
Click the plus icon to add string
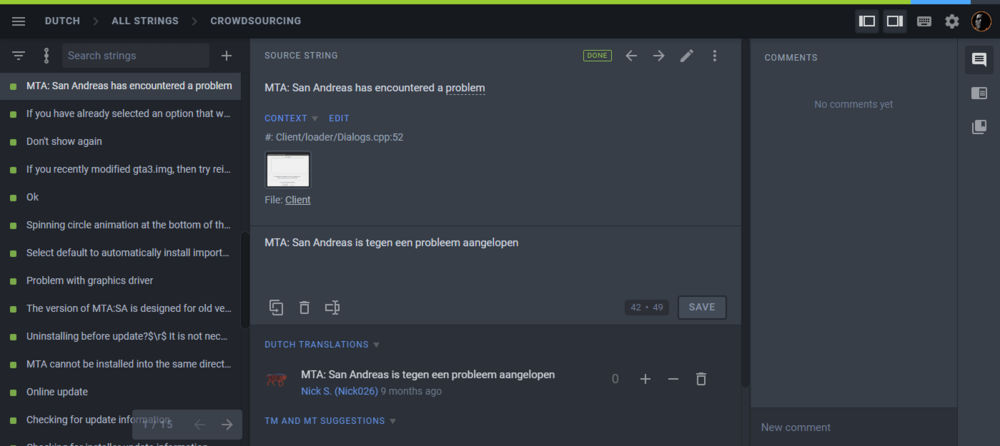226,56
